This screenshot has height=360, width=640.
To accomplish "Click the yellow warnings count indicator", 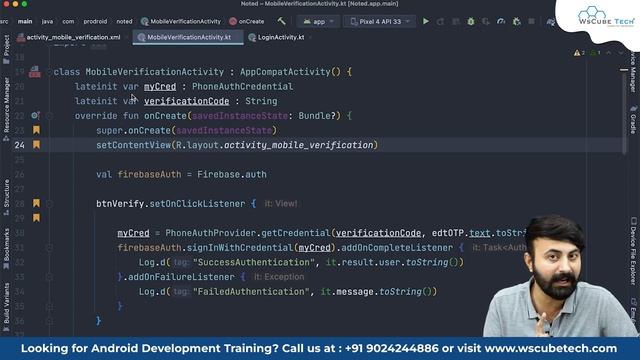I will point(579,53).
